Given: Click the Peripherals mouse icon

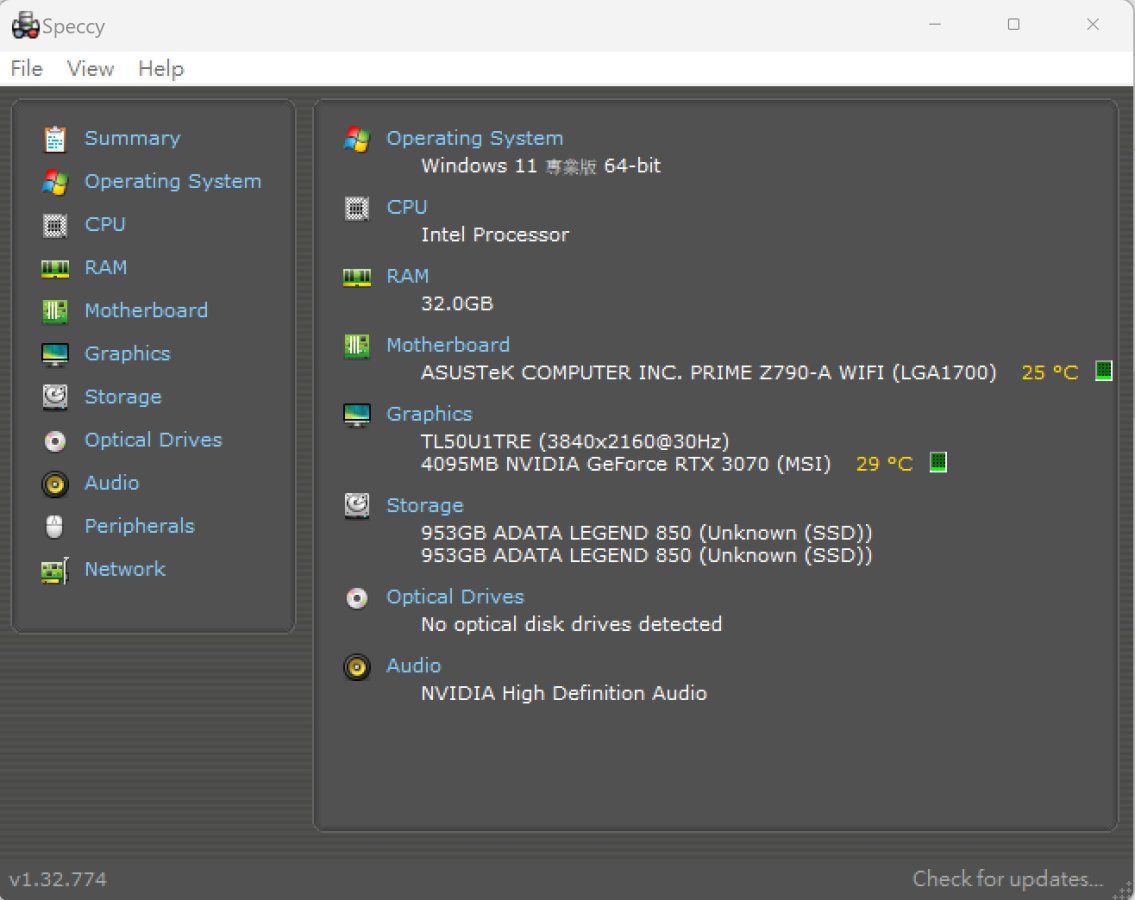Looking at the screenshot, I should tap(55, 526).
